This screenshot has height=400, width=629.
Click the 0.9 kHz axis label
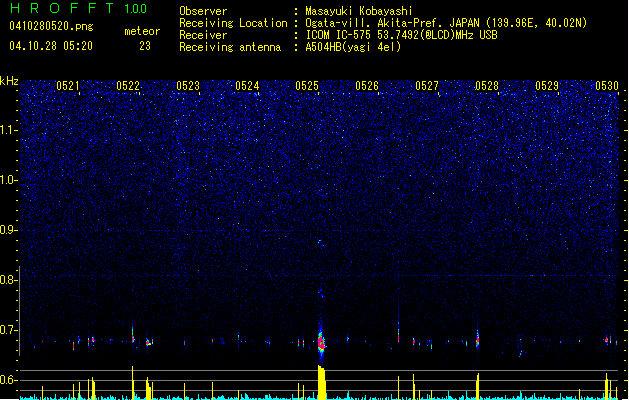pos(8,230)
